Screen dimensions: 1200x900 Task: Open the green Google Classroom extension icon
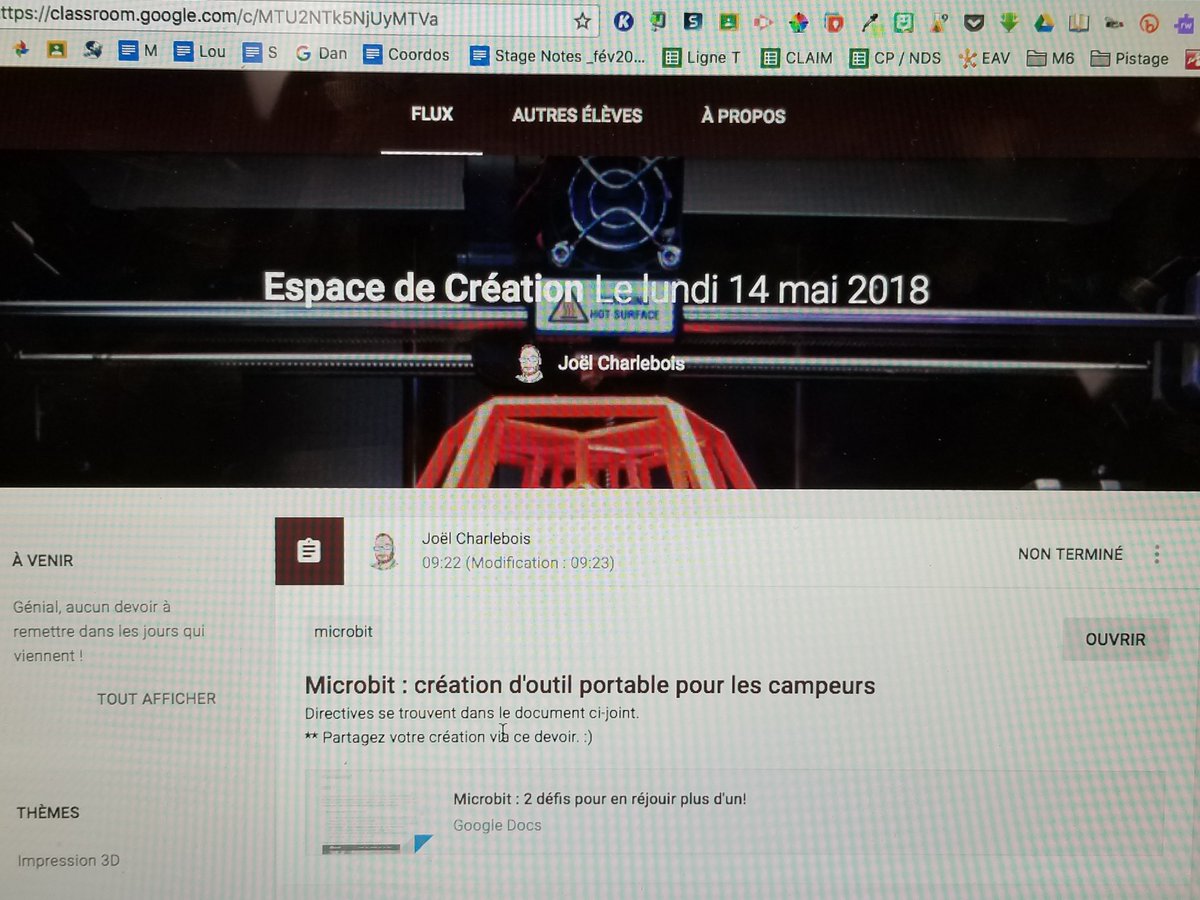[x=728, y=21]
